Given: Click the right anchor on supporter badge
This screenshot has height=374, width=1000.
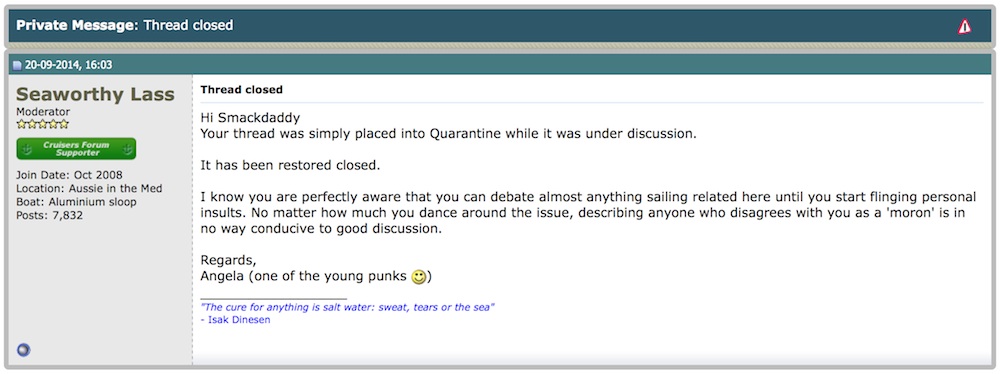Looking at the screenshot, I should (126, 149).
